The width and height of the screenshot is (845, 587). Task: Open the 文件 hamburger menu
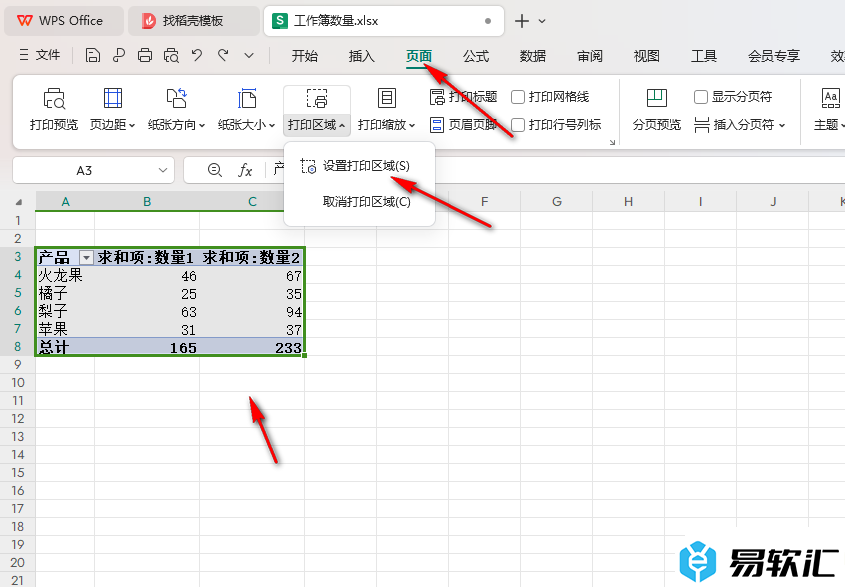pos(39,55)
